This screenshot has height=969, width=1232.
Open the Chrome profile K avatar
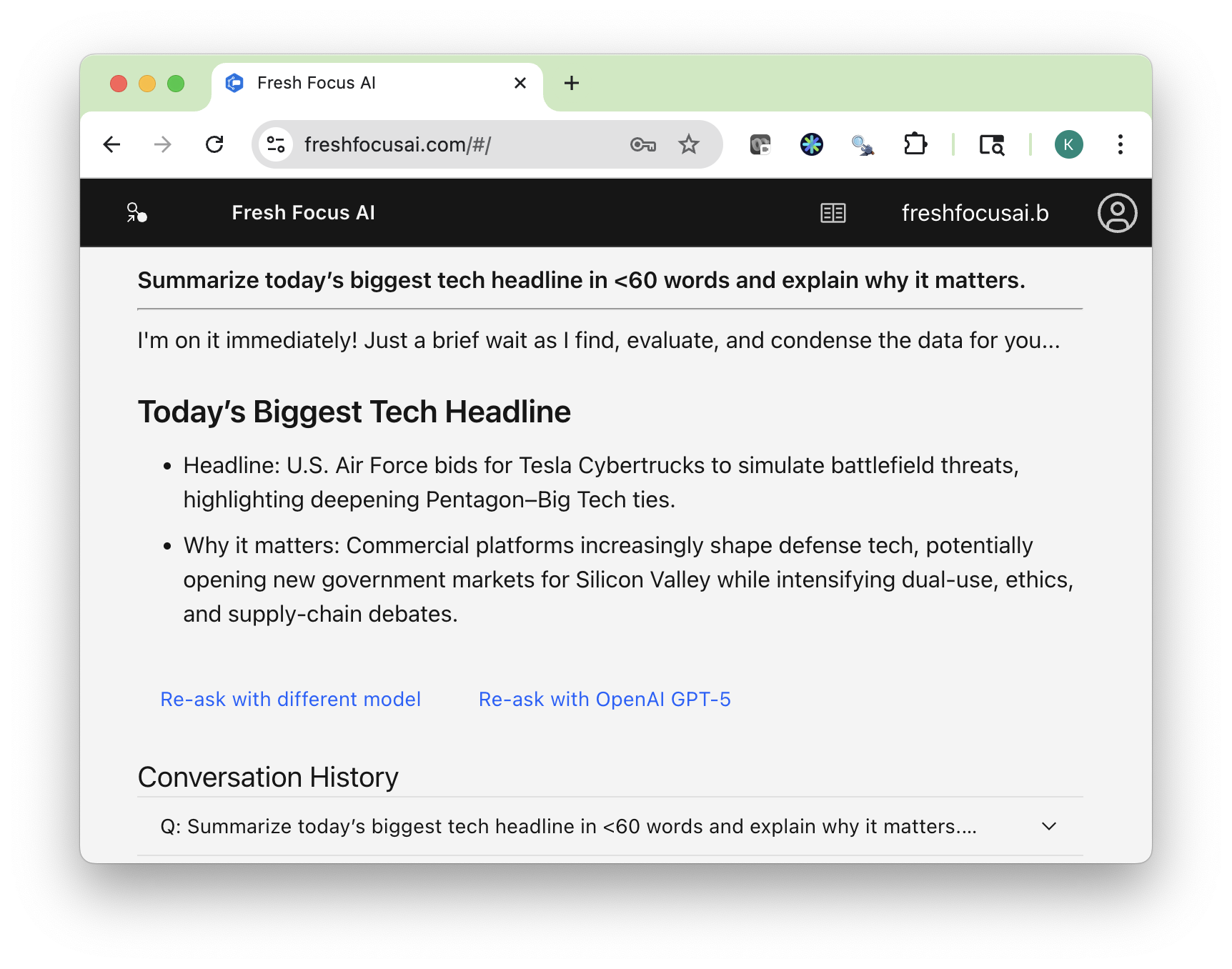pos(1068,145)
